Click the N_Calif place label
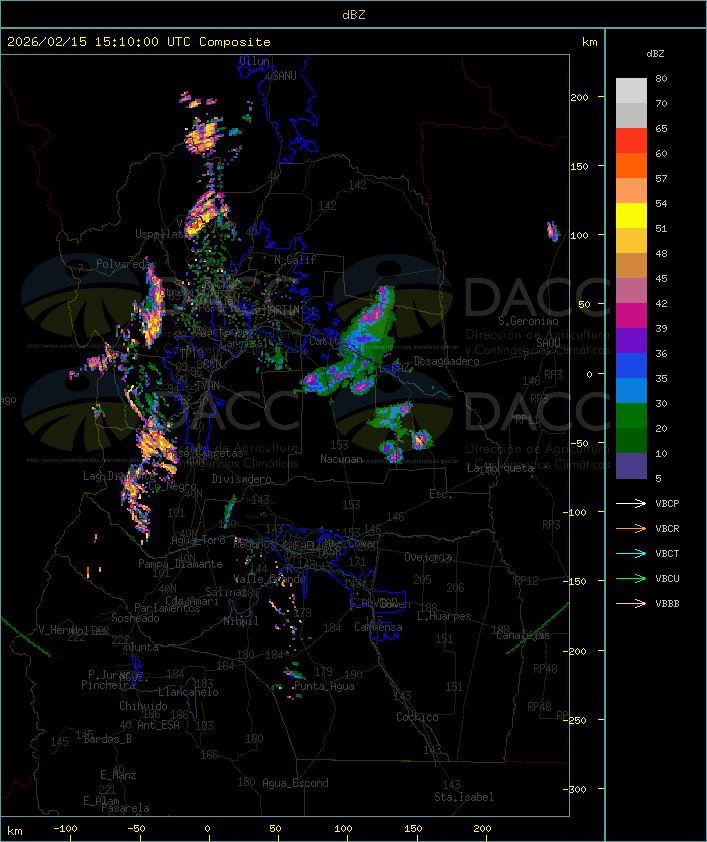 coord(295,260)
